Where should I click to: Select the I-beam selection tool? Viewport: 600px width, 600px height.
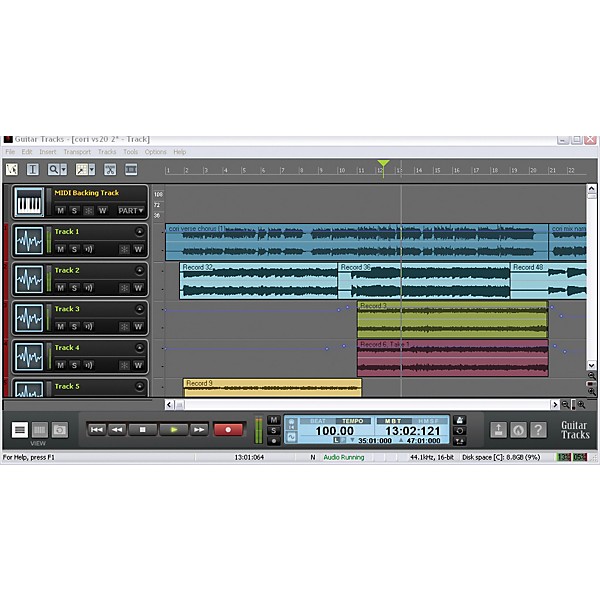point(32,170)
